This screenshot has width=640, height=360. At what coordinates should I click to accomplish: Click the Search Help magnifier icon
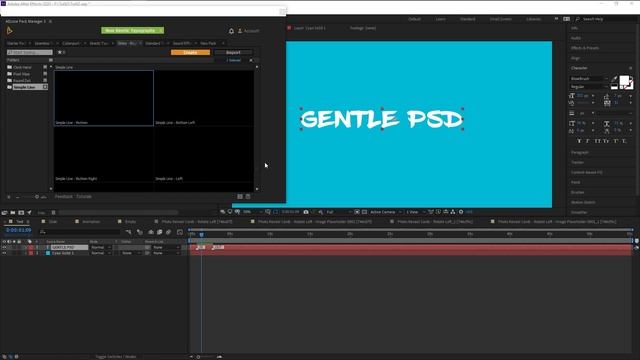pyautogui.click(x=578, y=19)
